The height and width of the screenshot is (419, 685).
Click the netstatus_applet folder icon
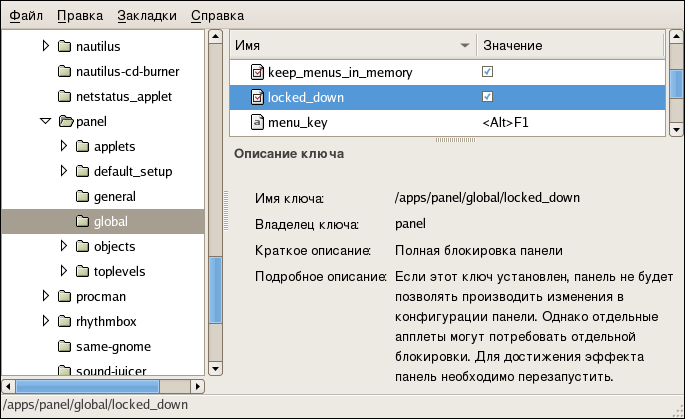(x=65, y=97)
